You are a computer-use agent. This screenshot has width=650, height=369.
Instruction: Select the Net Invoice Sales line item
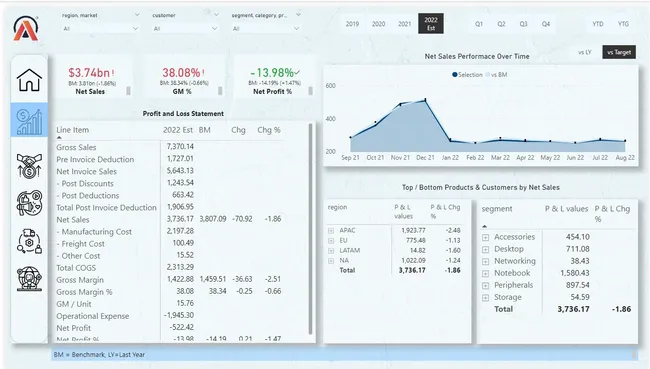[x=87, y=171]
